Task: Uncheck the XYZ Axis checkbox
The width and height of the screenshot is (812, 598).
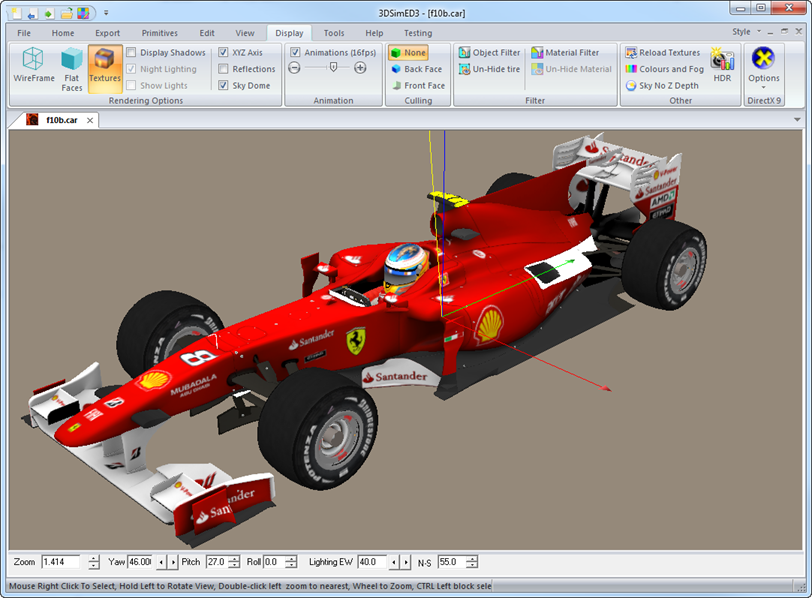Action: point(223,52)
